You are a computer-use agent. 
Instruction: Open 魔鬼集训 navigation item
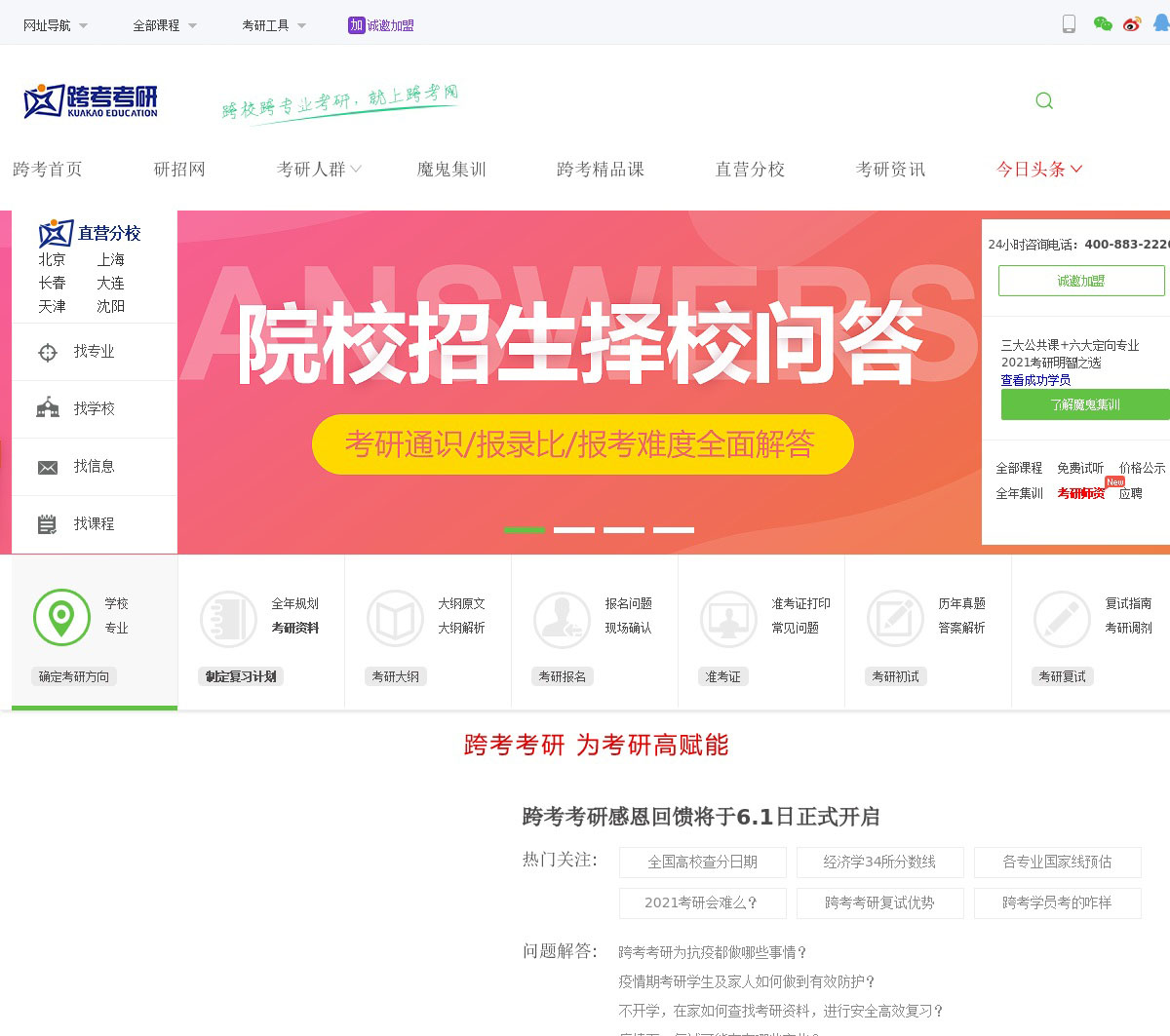pos(451,170)
